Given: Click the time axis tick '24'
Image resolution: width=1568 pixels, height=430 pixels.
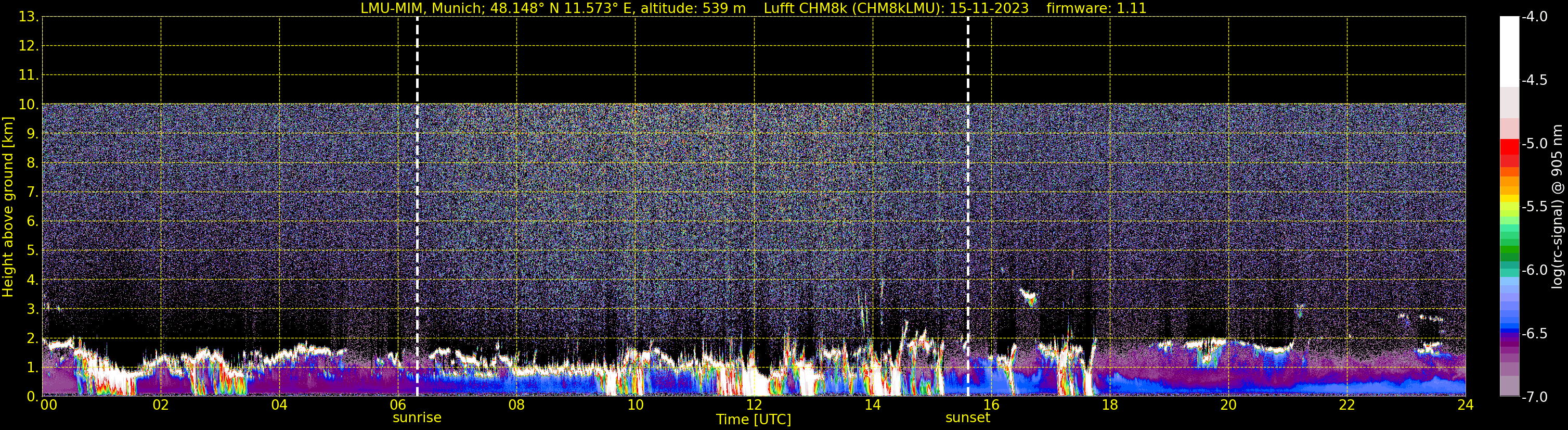Looking at the screenshot, I should pyautogui.click(x=1466, y=405).
